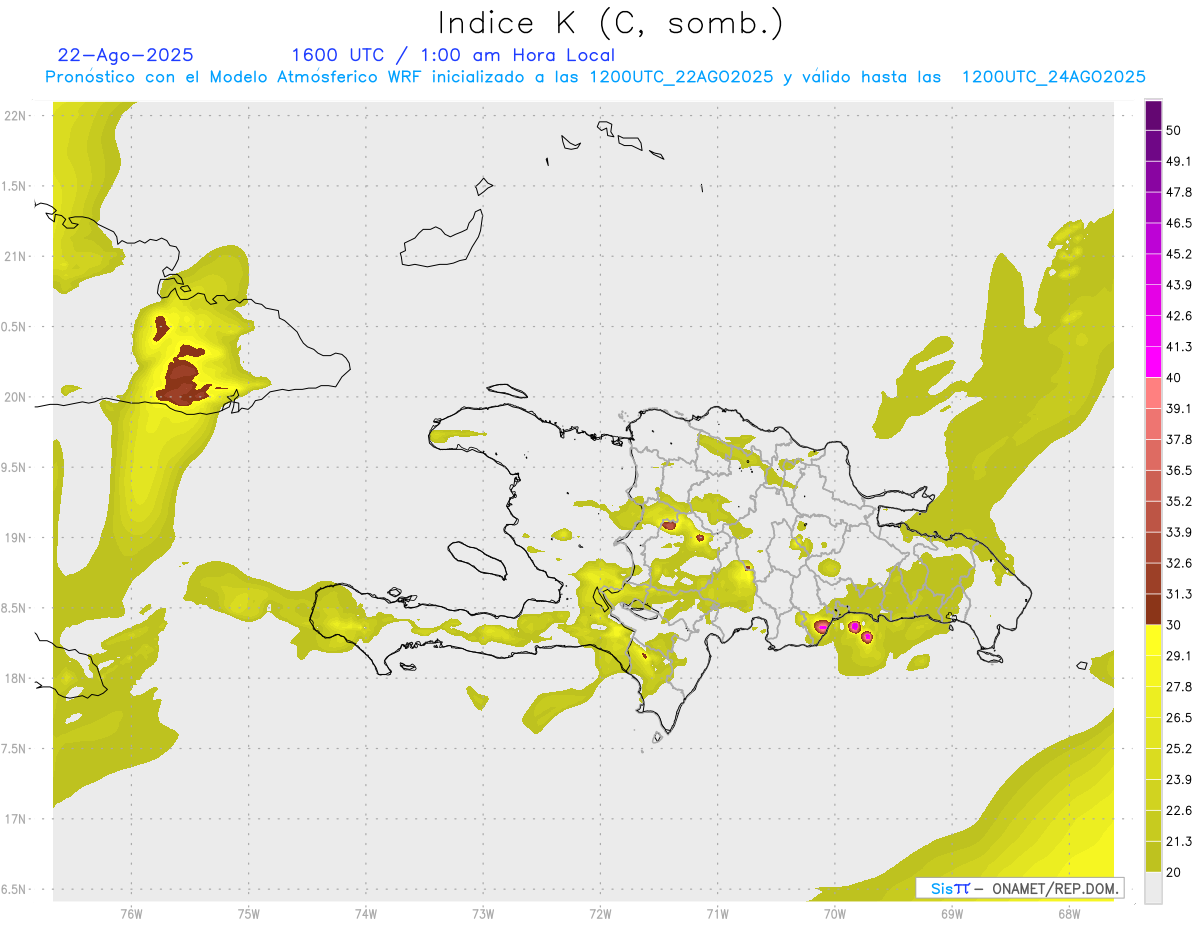
Task: Click the colorbar value "22.6"
Action: [1179, 811]
